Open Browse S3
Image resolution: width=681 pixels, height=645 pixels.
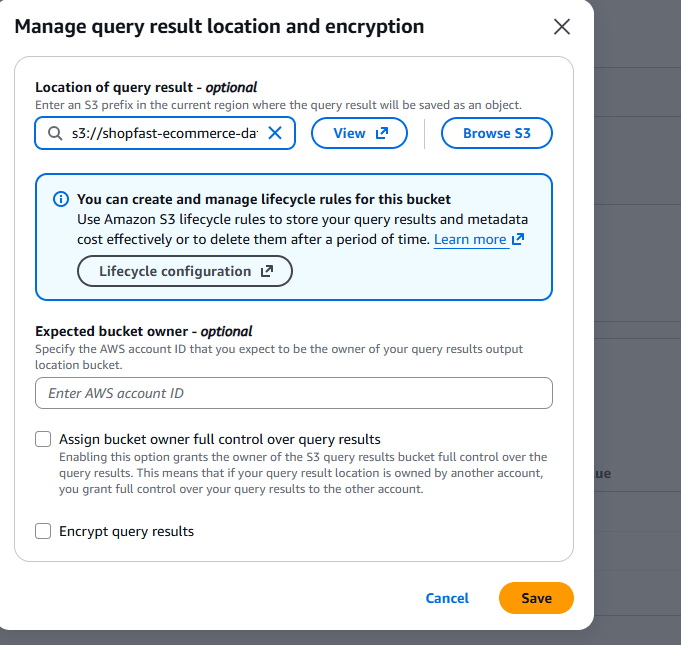pos(496,133)
